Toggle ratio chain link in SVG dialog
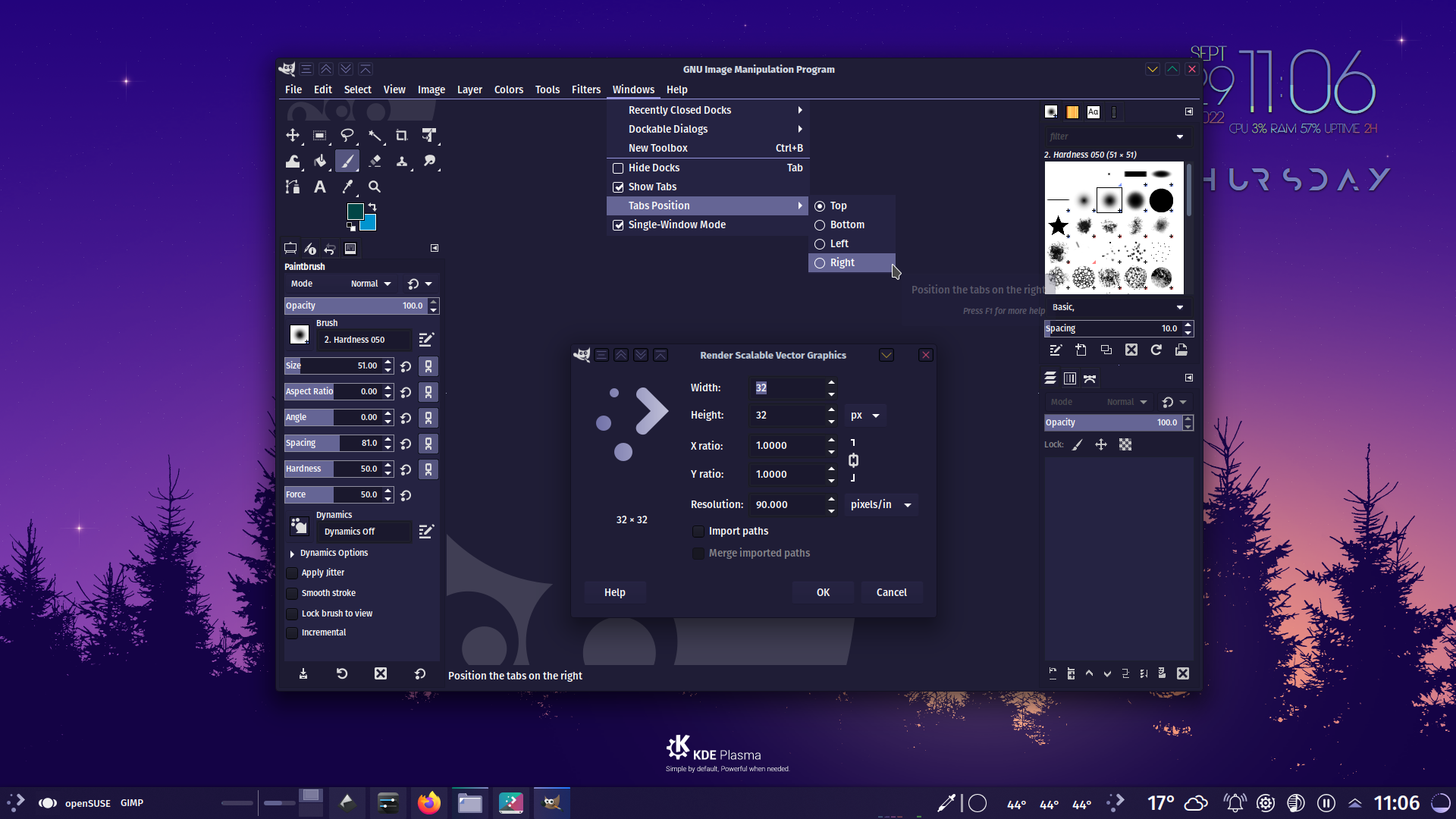Image resolution: width=1456 pixels, height=819 pixels. (x=853, y=460)
